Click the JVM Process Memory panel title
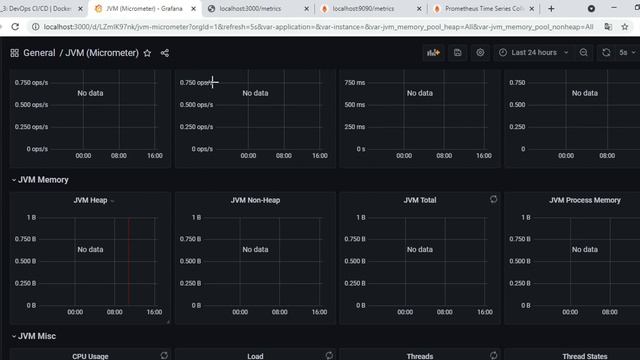Viewport: 640px width, 360px height. coord(584,200)
